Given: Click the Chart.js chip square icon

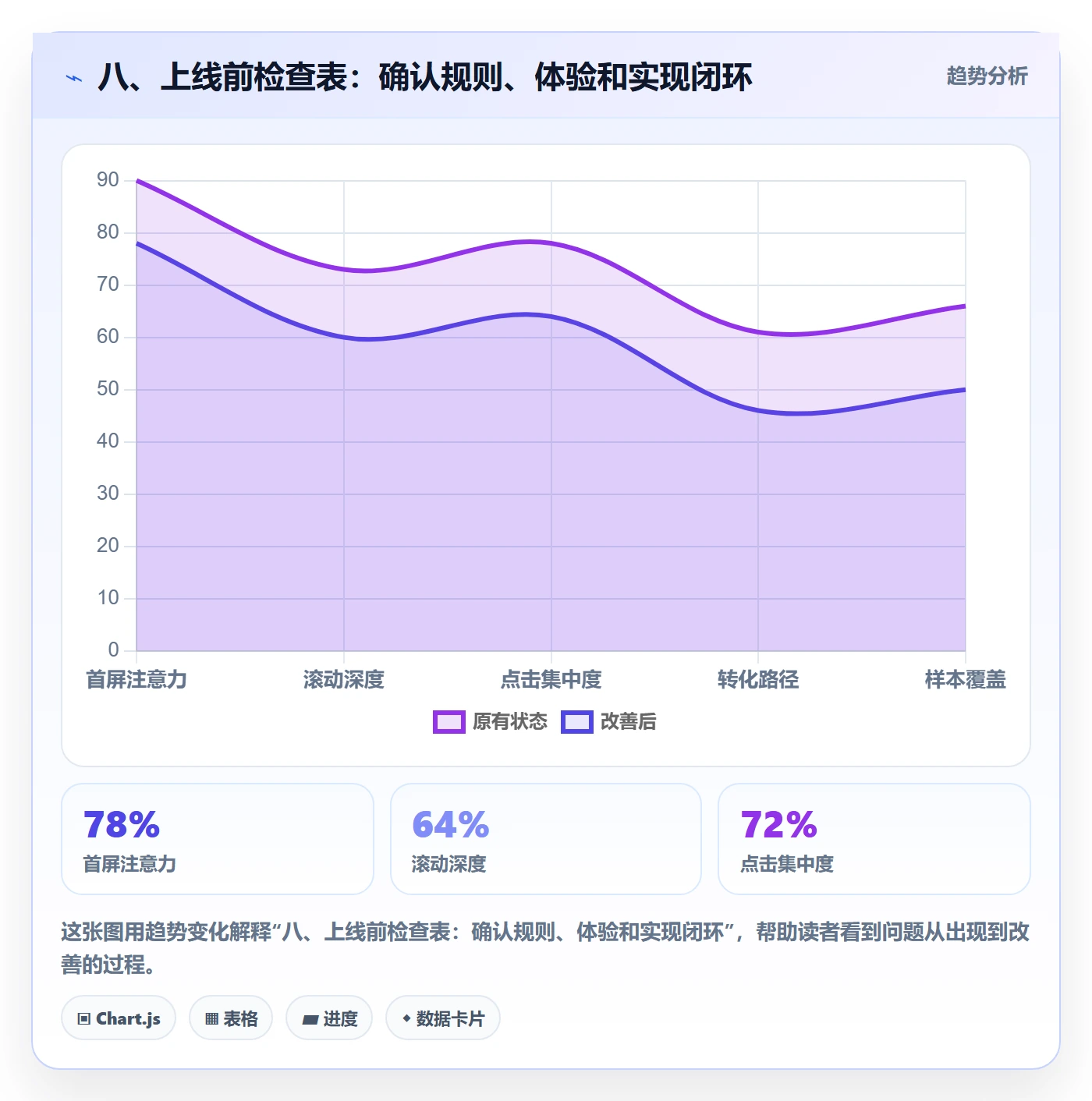Looking at the screenshot, I should pos(84,1019).
